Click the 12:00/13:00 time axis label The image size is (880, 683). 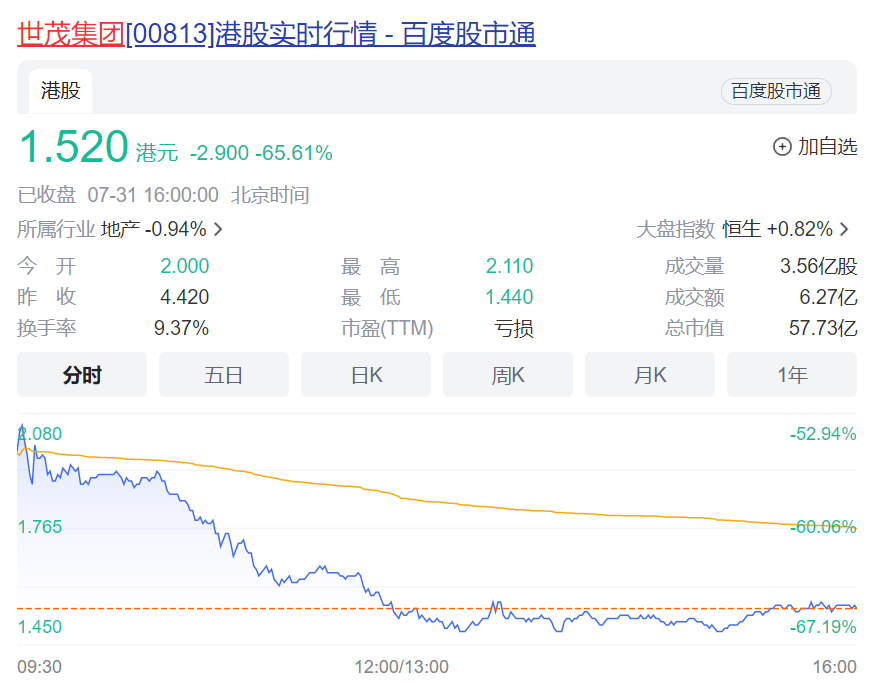pos(401,667)
